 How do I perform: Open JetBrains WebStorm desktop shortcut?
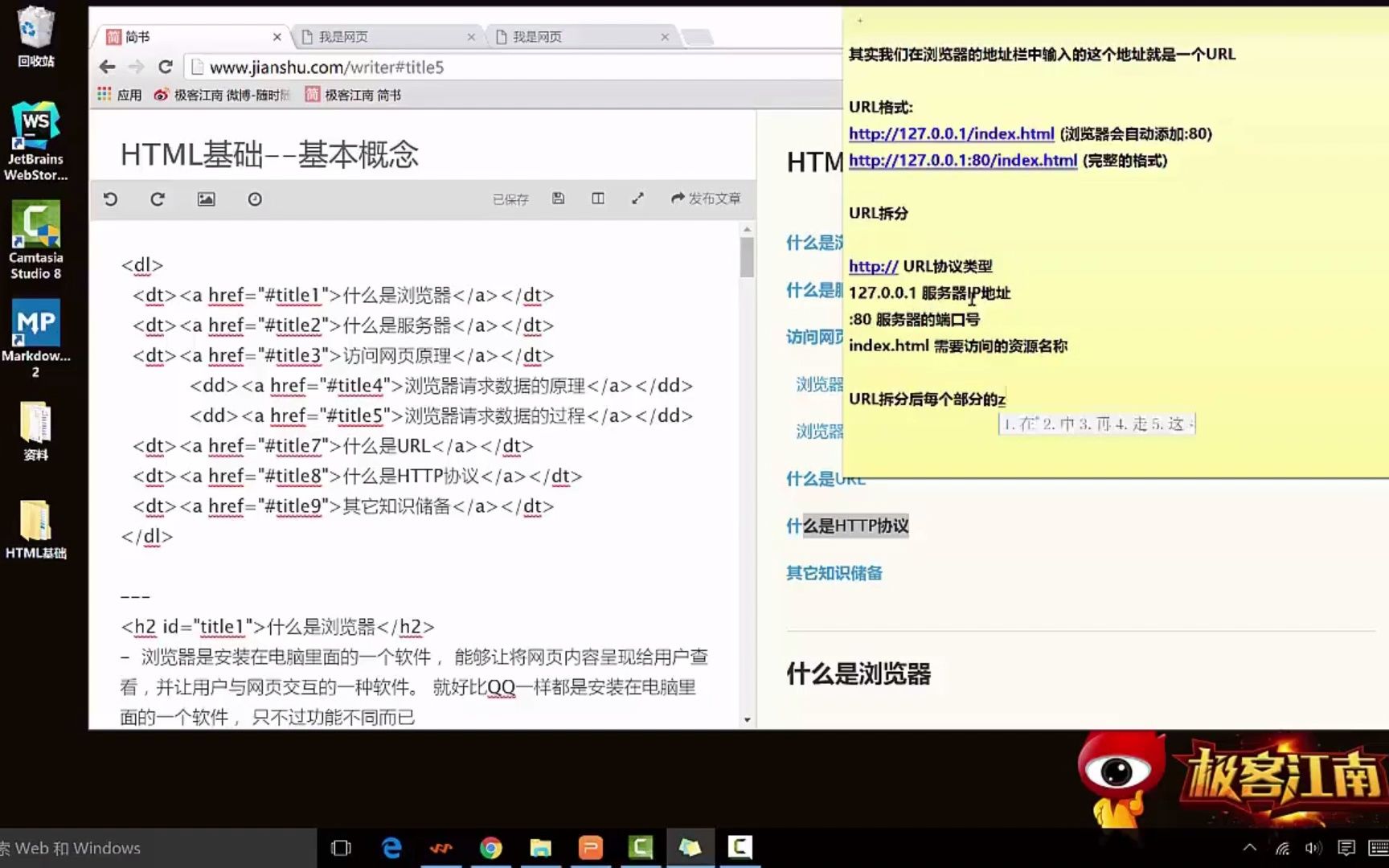click(35, 142)
